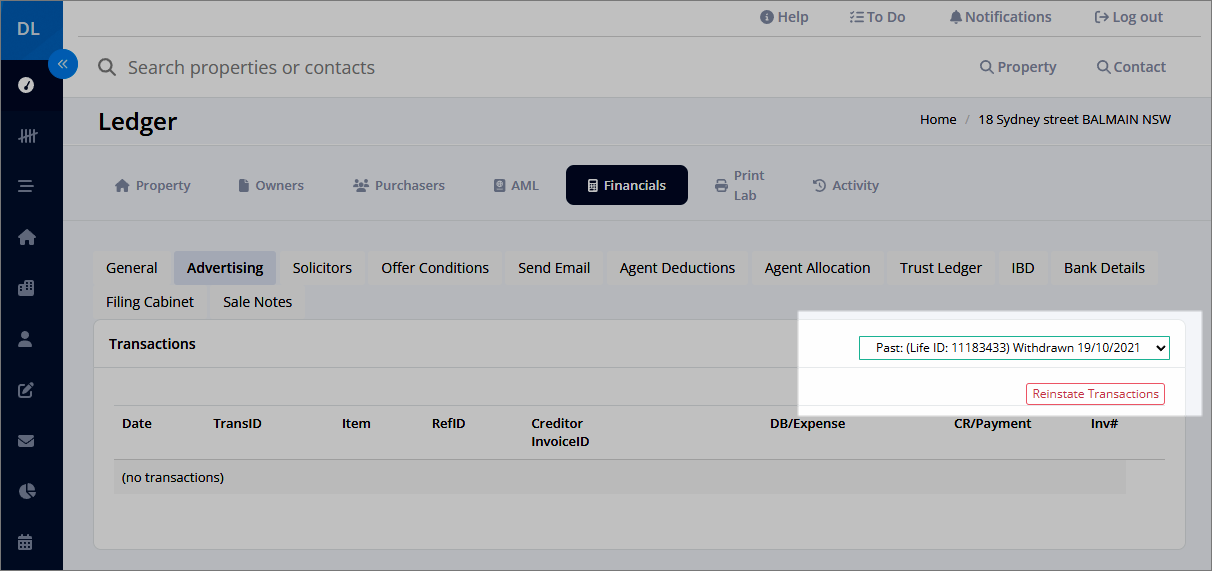Click the calendar icon in the sidebar
The image size is (1212, 571).
coord(27,542)
